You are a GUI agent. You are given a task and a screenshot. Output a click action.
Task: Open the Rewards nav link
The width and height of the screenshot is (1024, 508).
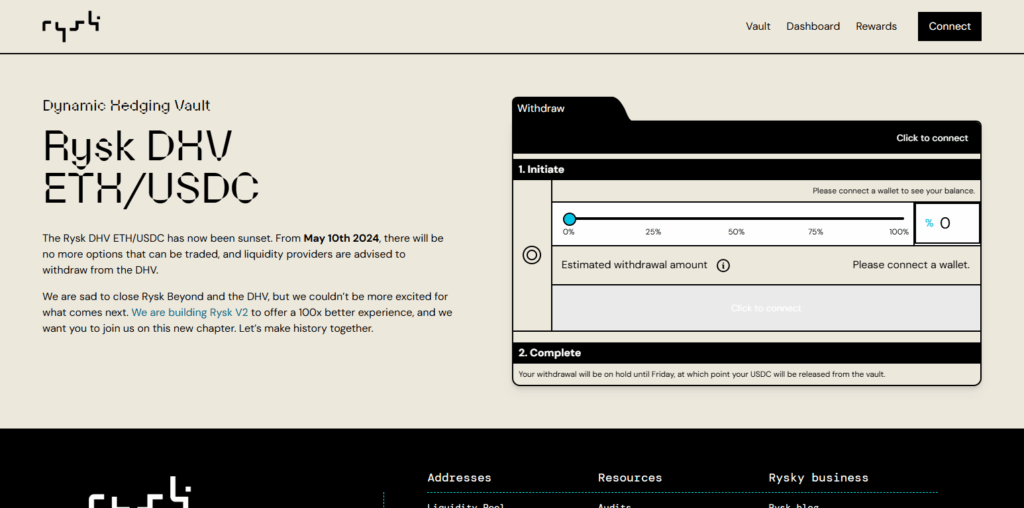click(x=876, y=26)
